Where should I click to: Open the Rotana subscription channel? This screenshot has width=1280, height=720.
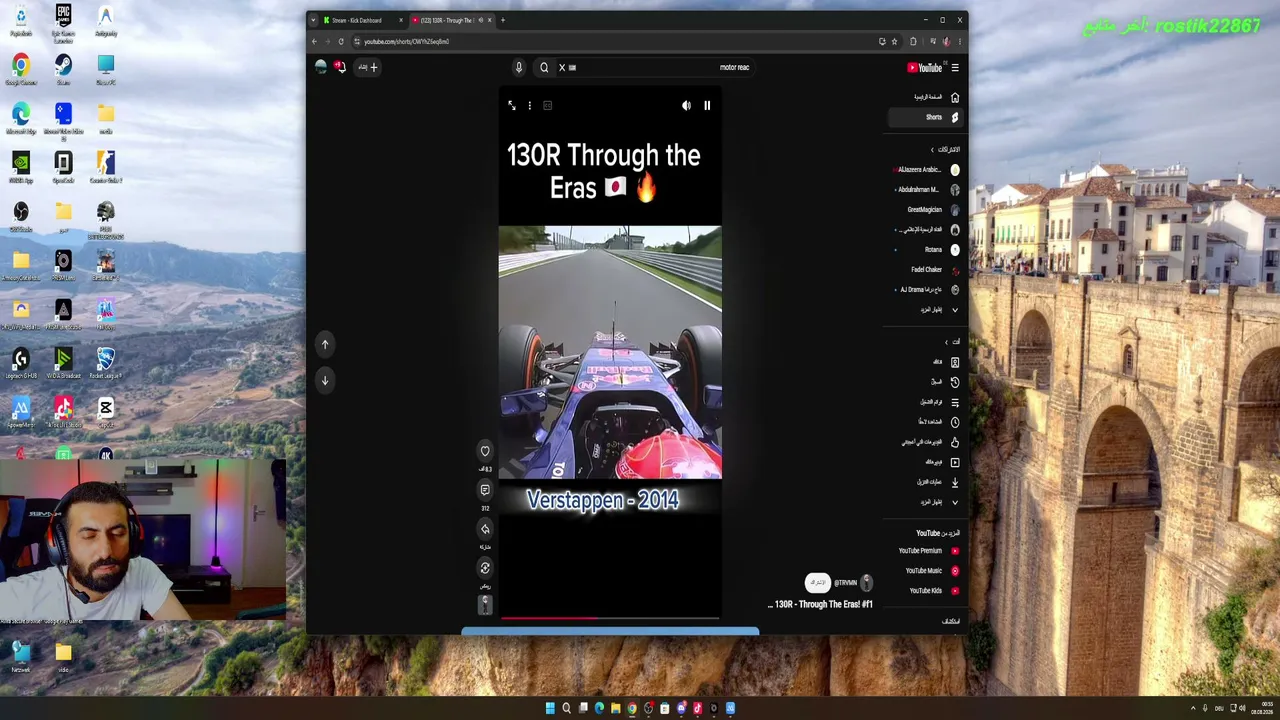[924, 250]
